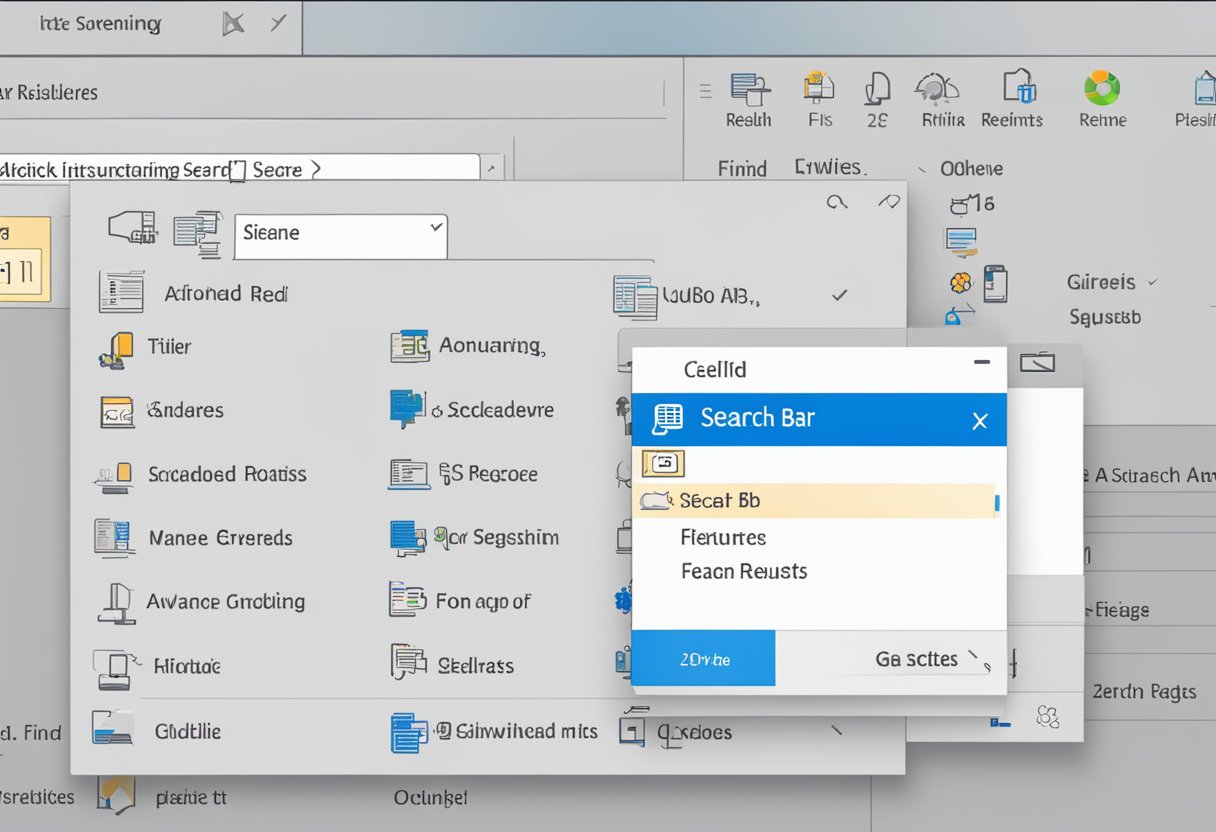Image resolution: width=1216 pixels, height=832 pixels.
Task: Click the blue Scleadevre flag icon
Action: click(405, 408)
